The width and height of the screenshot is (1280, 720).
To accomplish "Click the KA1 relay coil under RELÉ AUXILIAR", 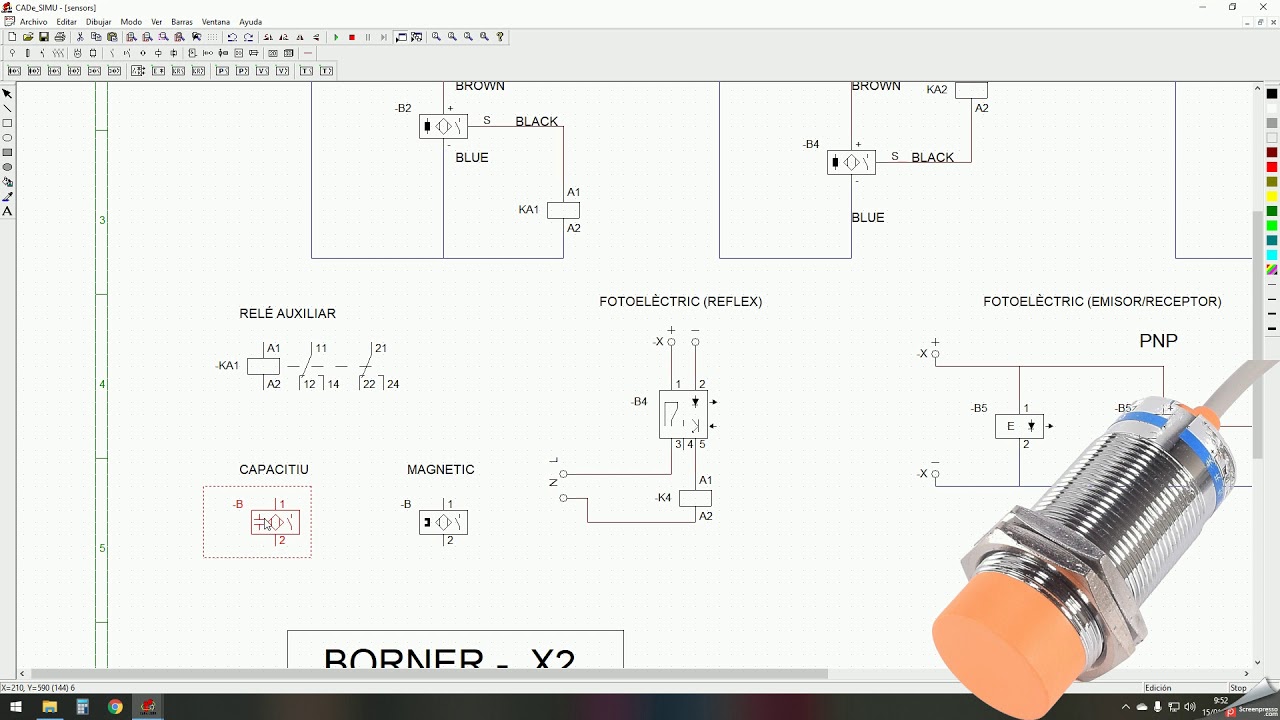I will (263, 366).
